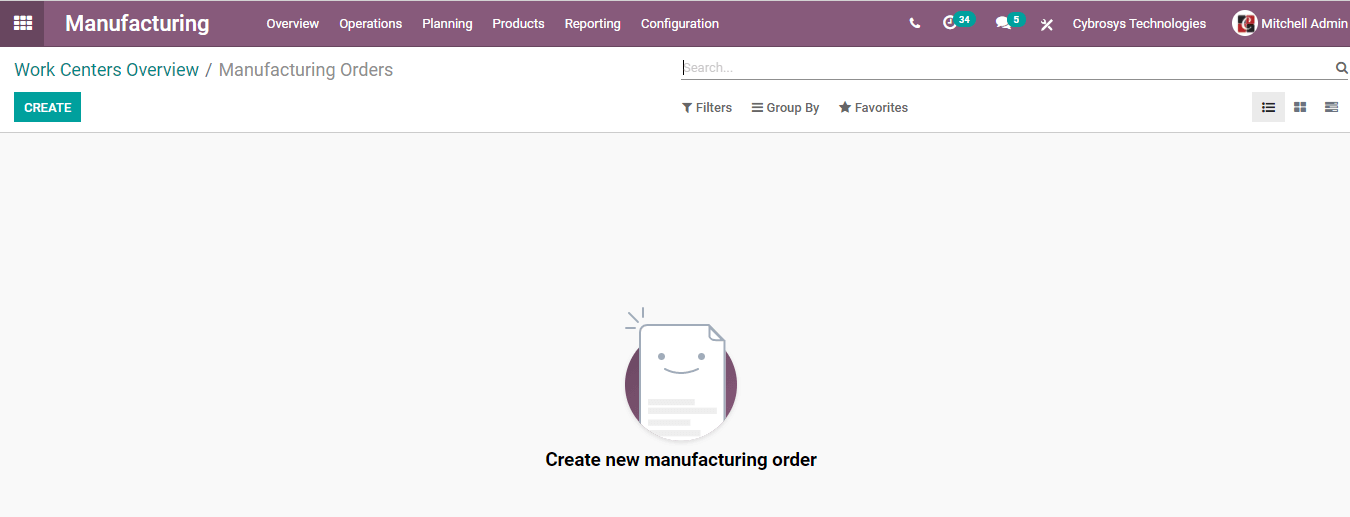Click Manufacturing Orders breadcrumb text
The width and height of the screenshot is (1350, 517).
pyautogui.click(x=306, y=70)
